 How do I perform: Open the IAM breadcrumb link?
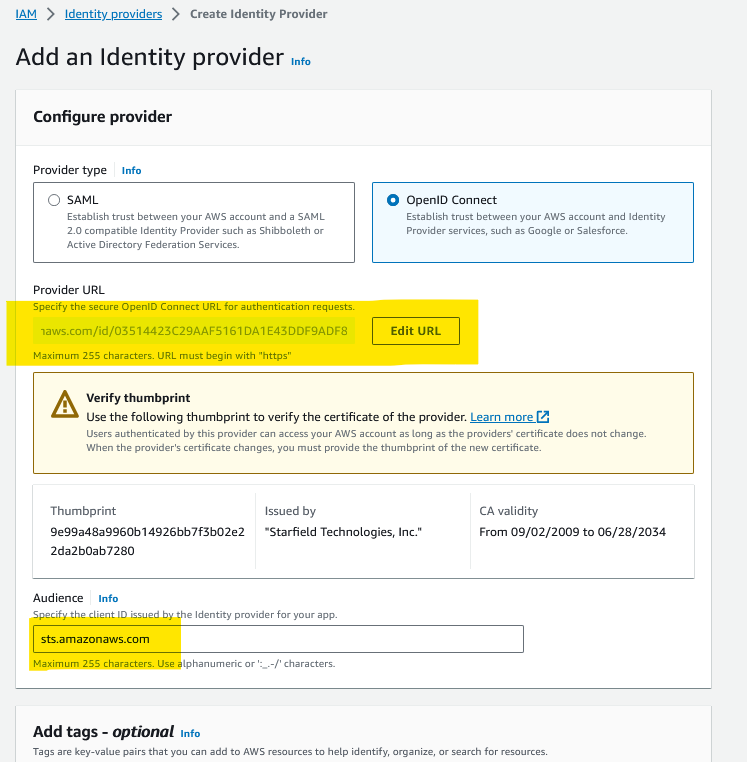click(x=26, y=14)
